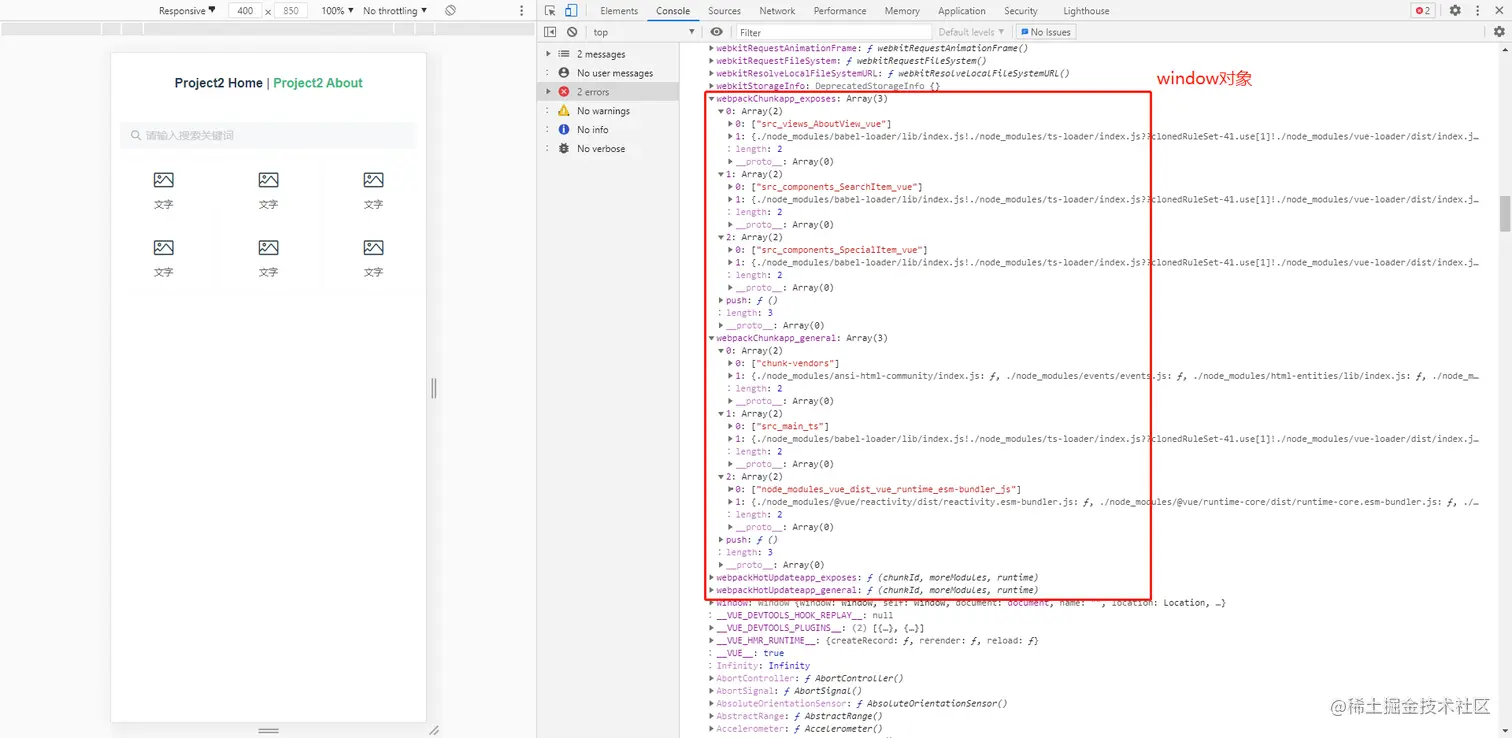Switch to the Application tab
This screenshot has height=738, width=1512.
pos(962,11)
